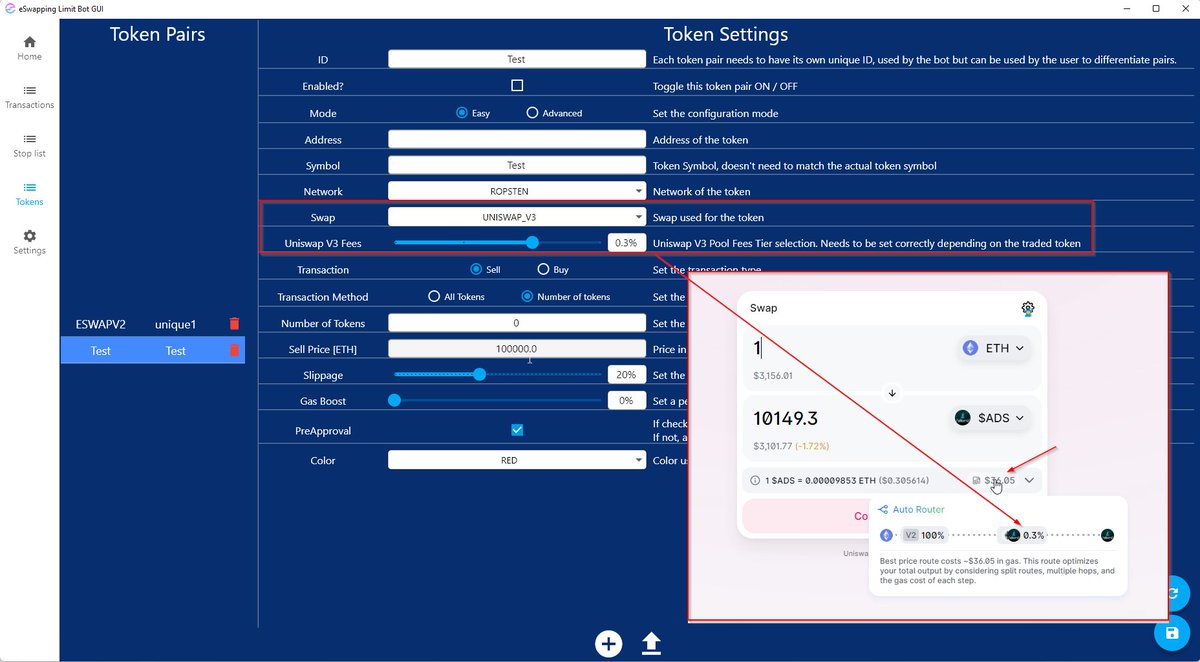1200x662 pixels.
Task: Open the Network ROPSTEN dropdown
Action: [x=517, y=191]
